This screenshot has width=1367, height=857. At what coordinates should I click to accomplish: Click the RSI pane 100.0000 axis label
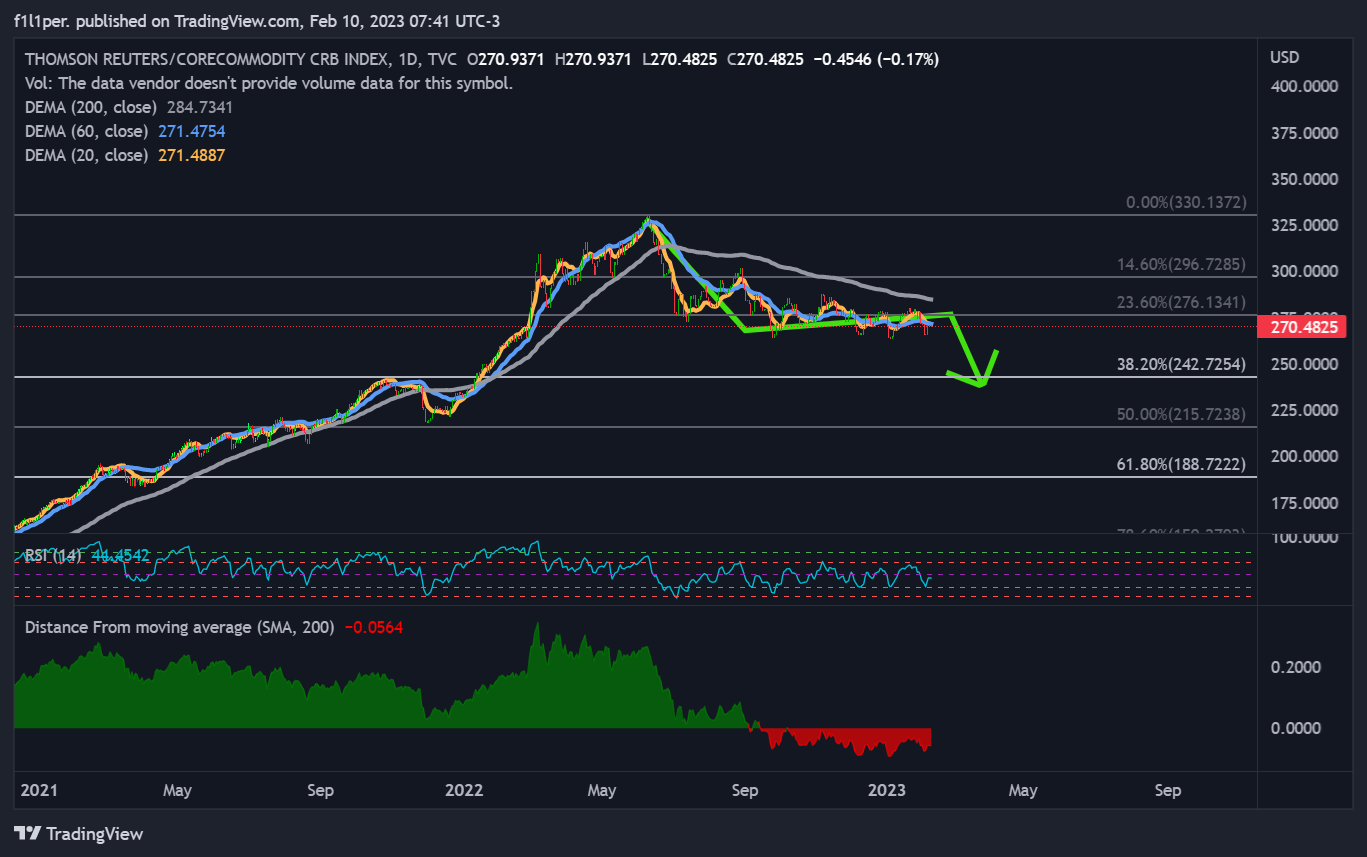1304,538
